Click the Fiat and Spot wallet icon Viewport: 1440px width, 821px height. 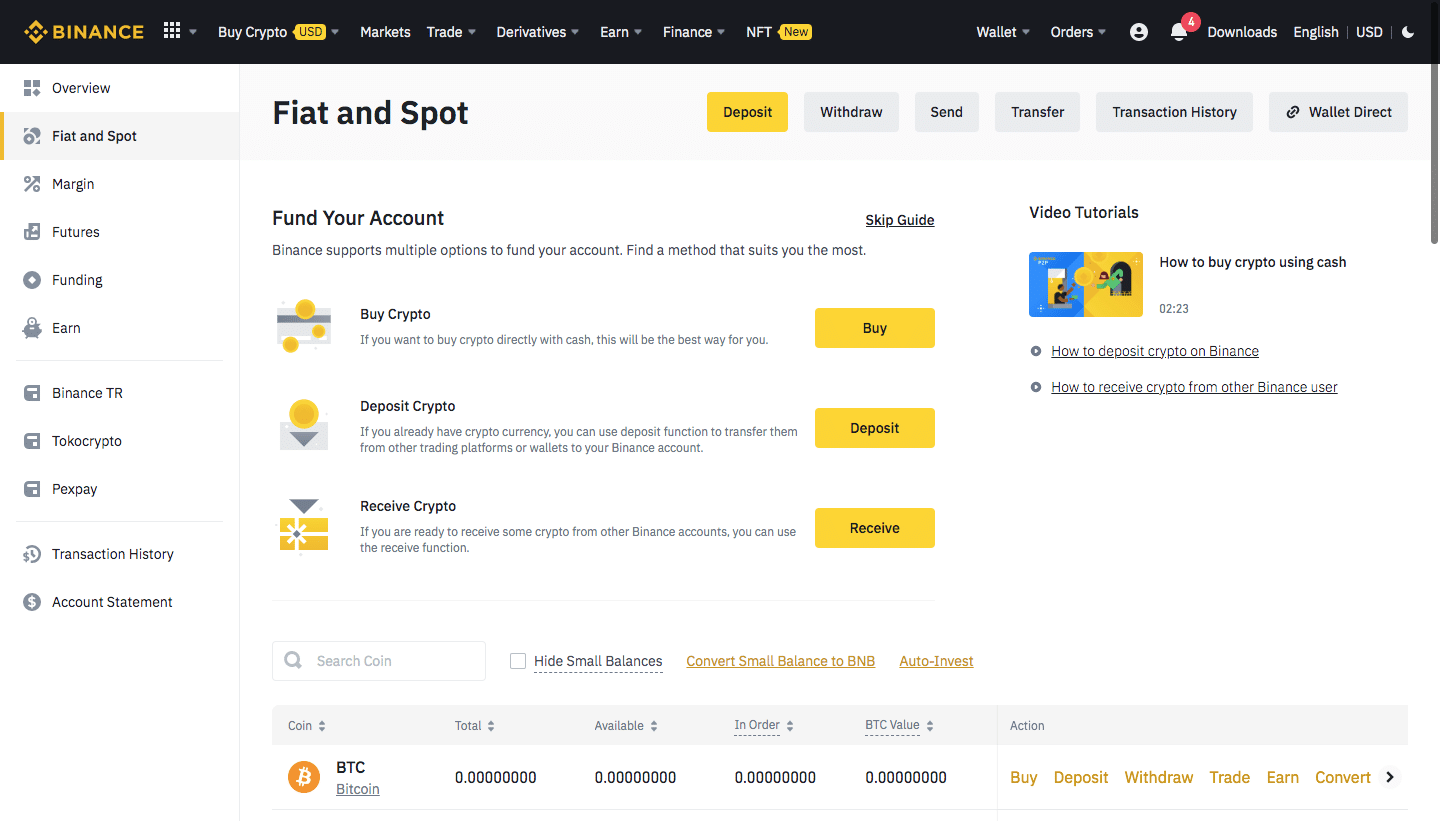(x=32, y=136)
